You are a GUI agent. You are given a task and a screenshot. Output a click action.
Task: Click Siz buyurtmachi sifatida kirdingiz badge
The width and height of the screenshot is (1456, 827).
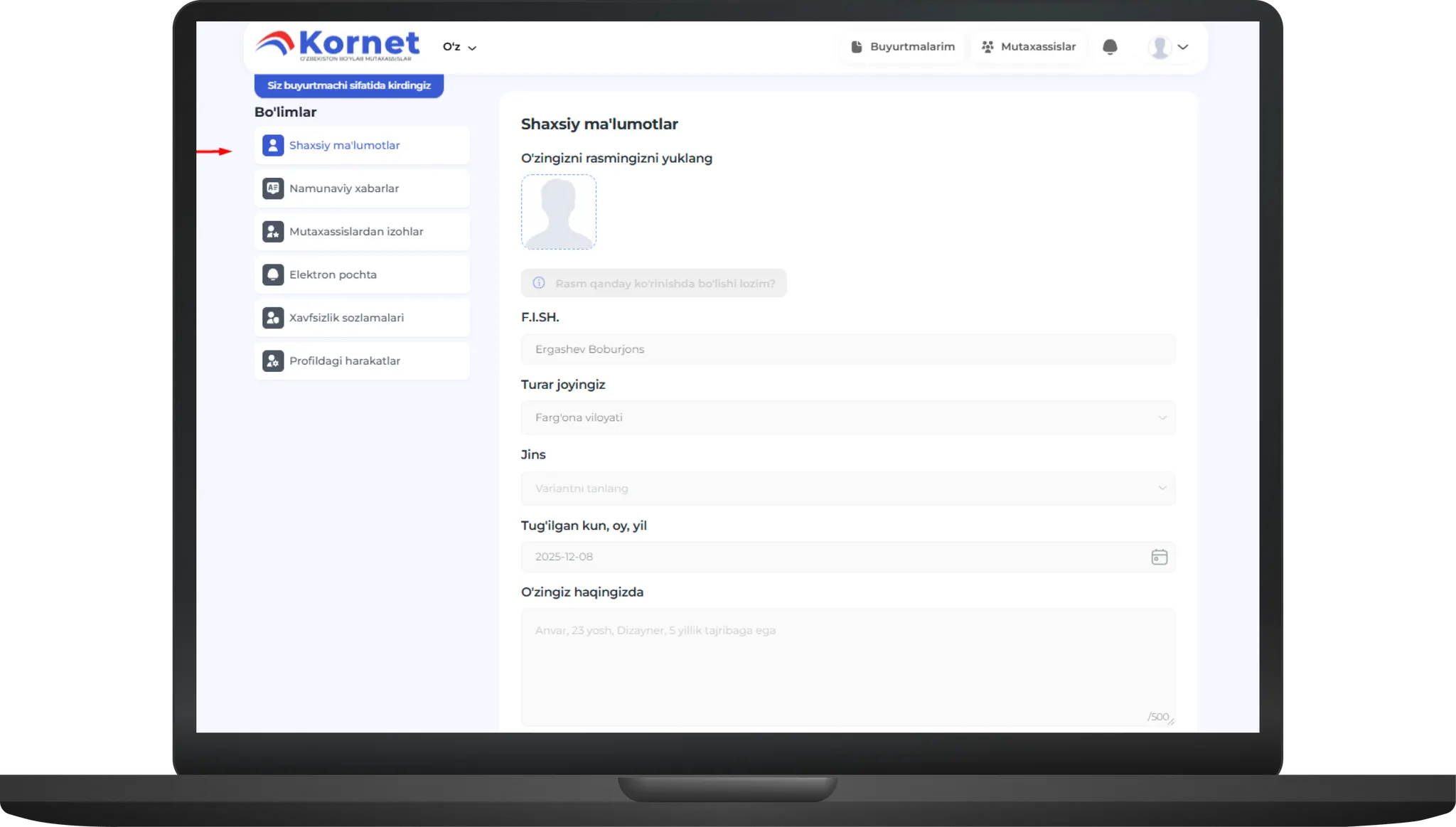(348, 85)
